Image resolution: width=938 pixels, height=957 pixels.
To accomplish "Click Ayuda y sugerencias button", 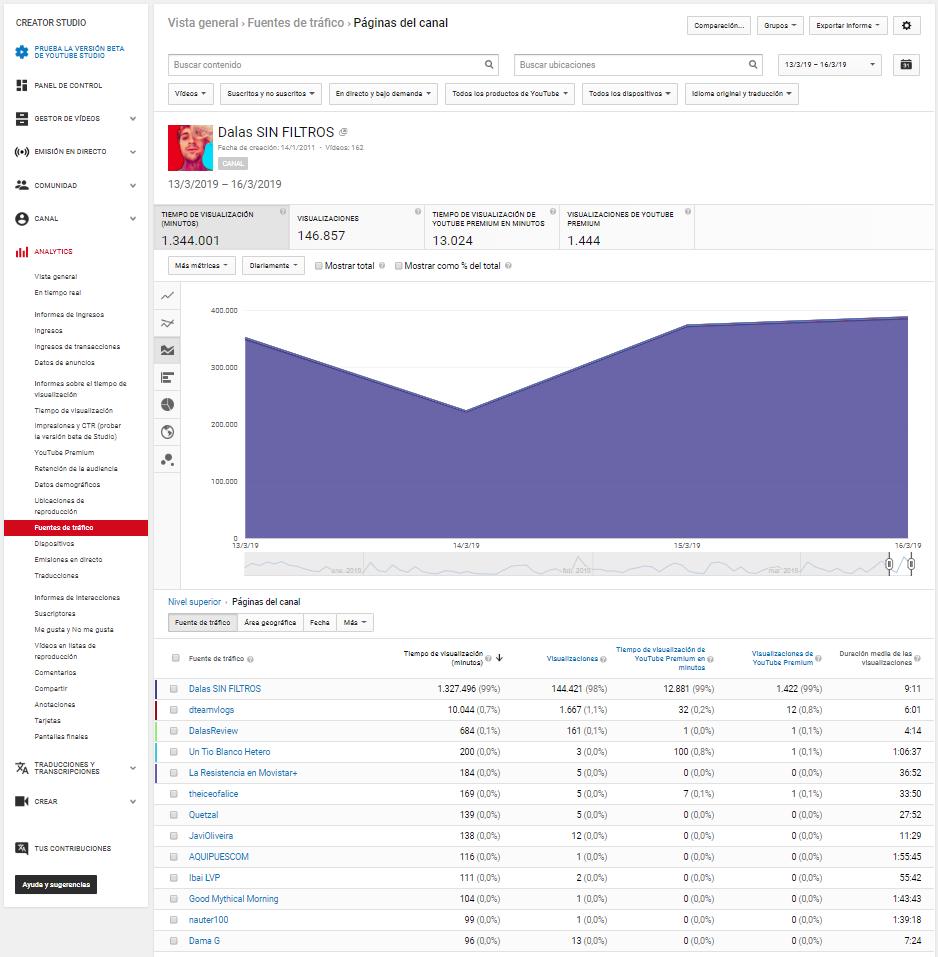I will 56,884.
